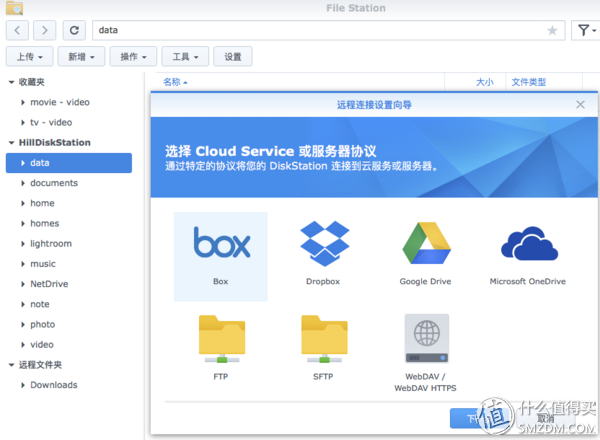Click the File Station folder logo
The image size is (600, 440).
14,8
